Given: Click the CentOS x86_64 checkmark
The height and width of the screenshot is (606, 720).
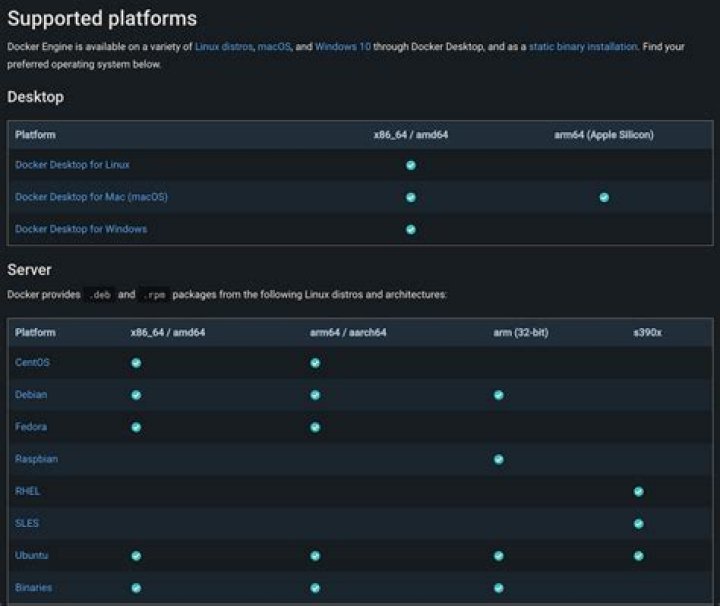Looking at the screenshot, I should click(x=136, y=363).
